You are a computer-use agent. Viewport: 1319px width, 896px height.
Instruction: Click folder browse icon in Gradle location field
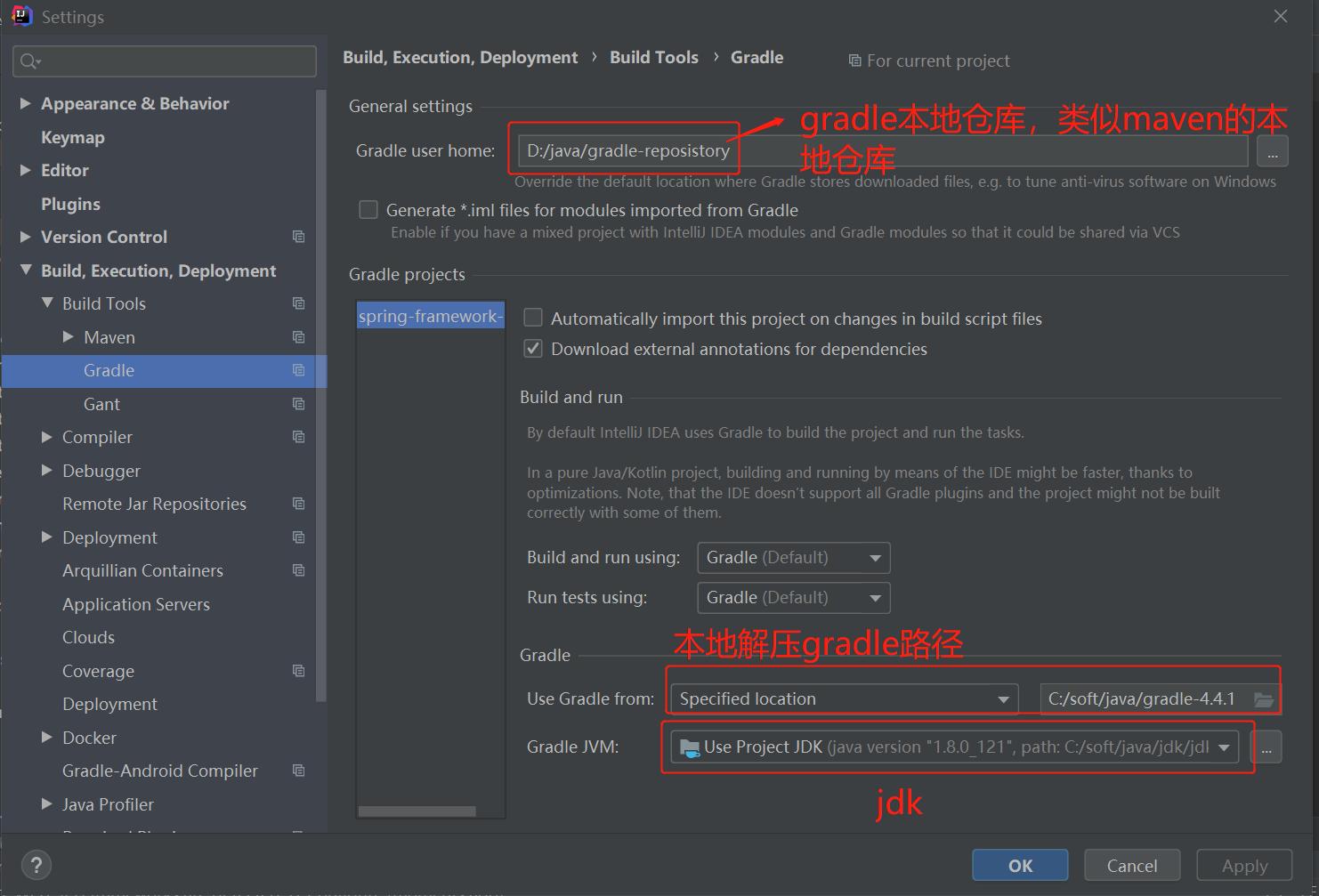(x=1263, y=699)
